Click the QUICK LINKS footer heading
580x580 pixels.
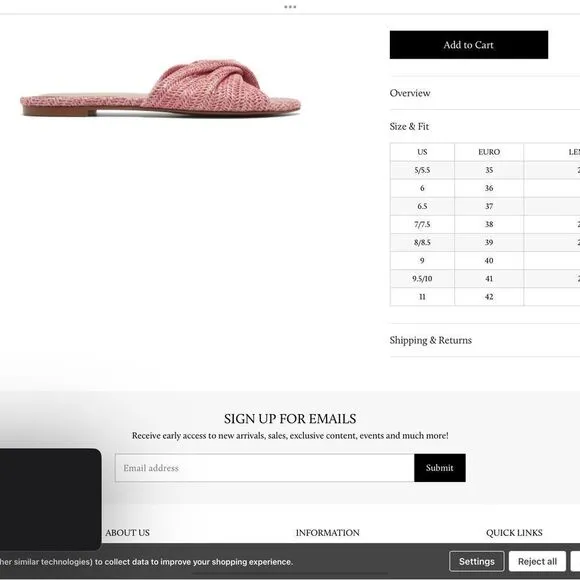pyautogui.click(x=514, y=533)
